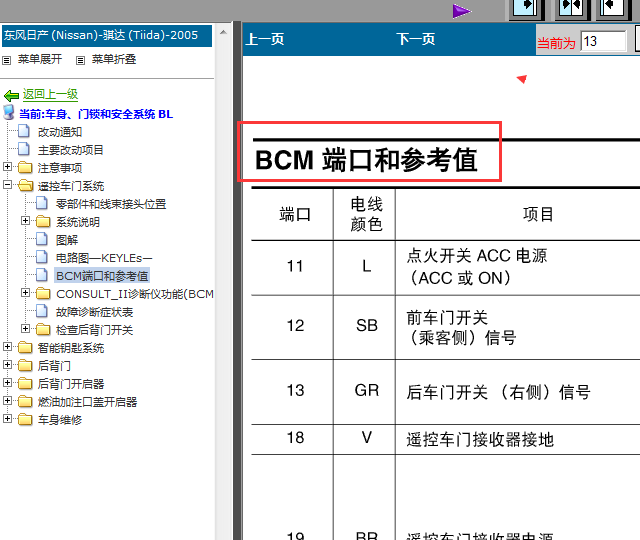The width and height of the screenshot is (640, 540).
Task: Expand the 检查后背门开关 node
Action: 25,329
